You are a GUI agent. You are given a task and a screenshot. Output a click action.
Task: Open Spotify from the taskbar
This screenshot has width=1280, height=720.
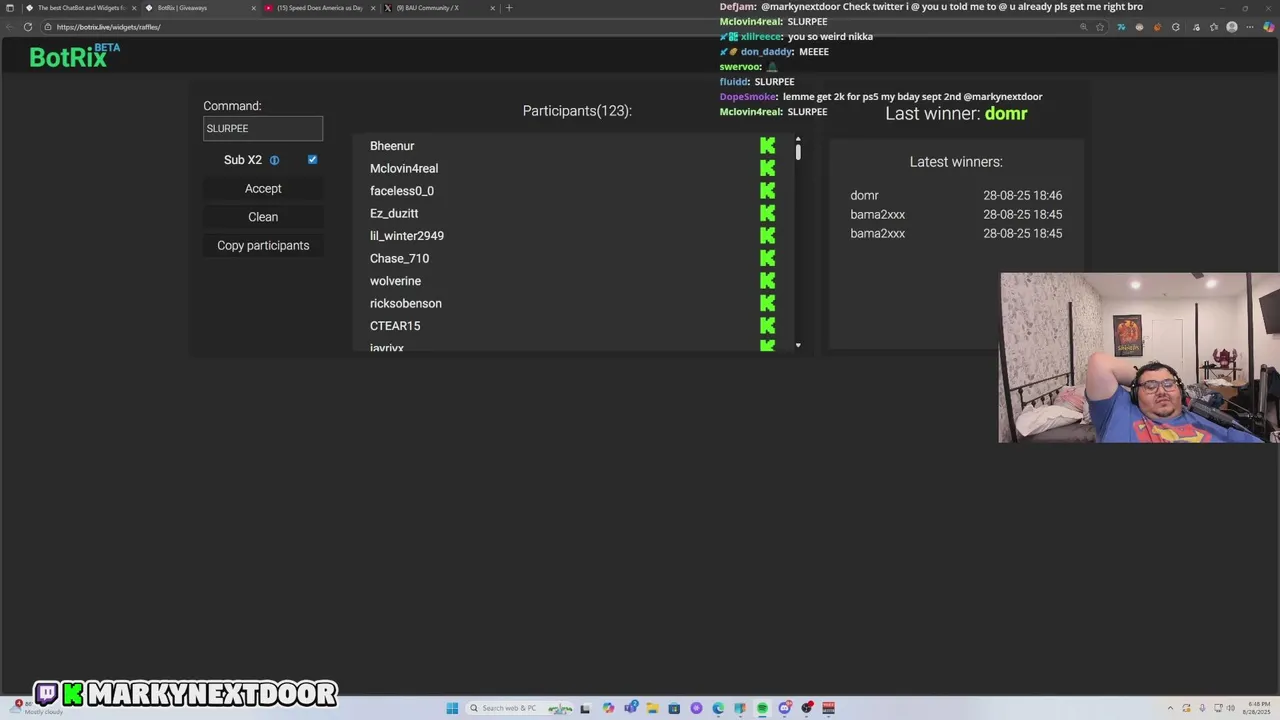click(762, 708)
